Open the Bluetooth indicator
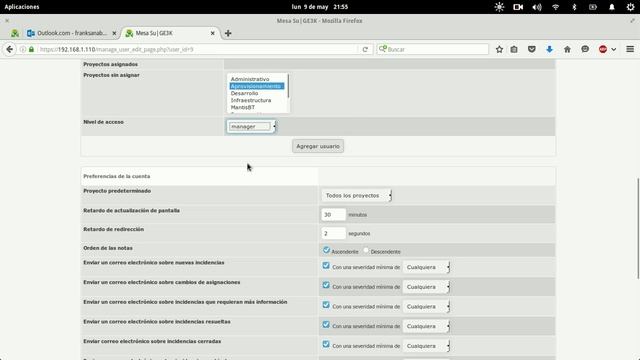640x360 pixels. 574,7
